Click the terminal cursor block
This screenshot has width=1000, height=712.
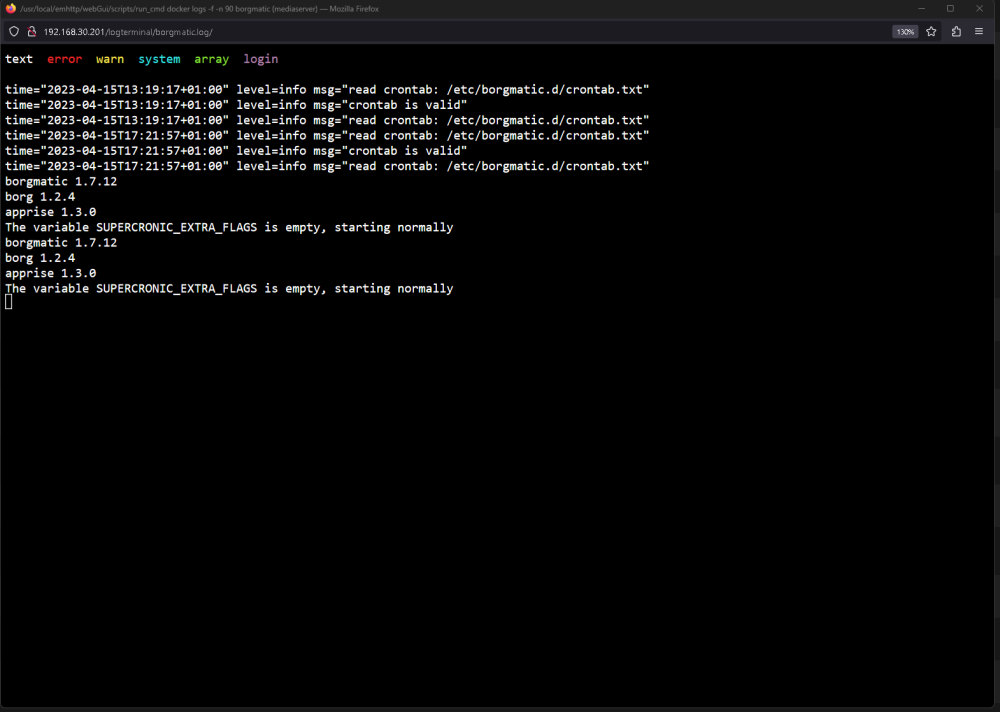[8, 302]
